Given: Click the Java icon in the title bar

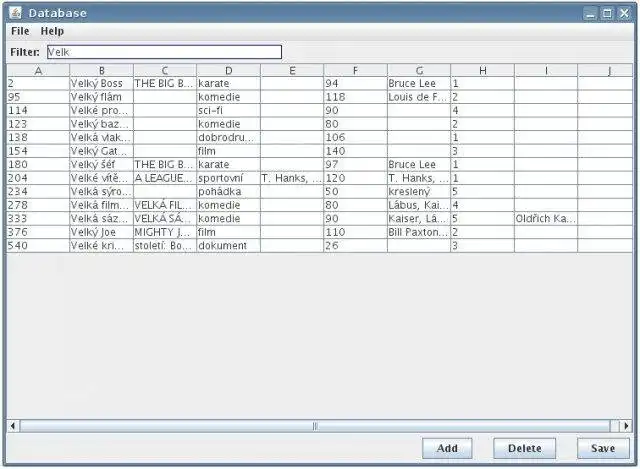Looking at the screenshot, I should click(15, 13).
